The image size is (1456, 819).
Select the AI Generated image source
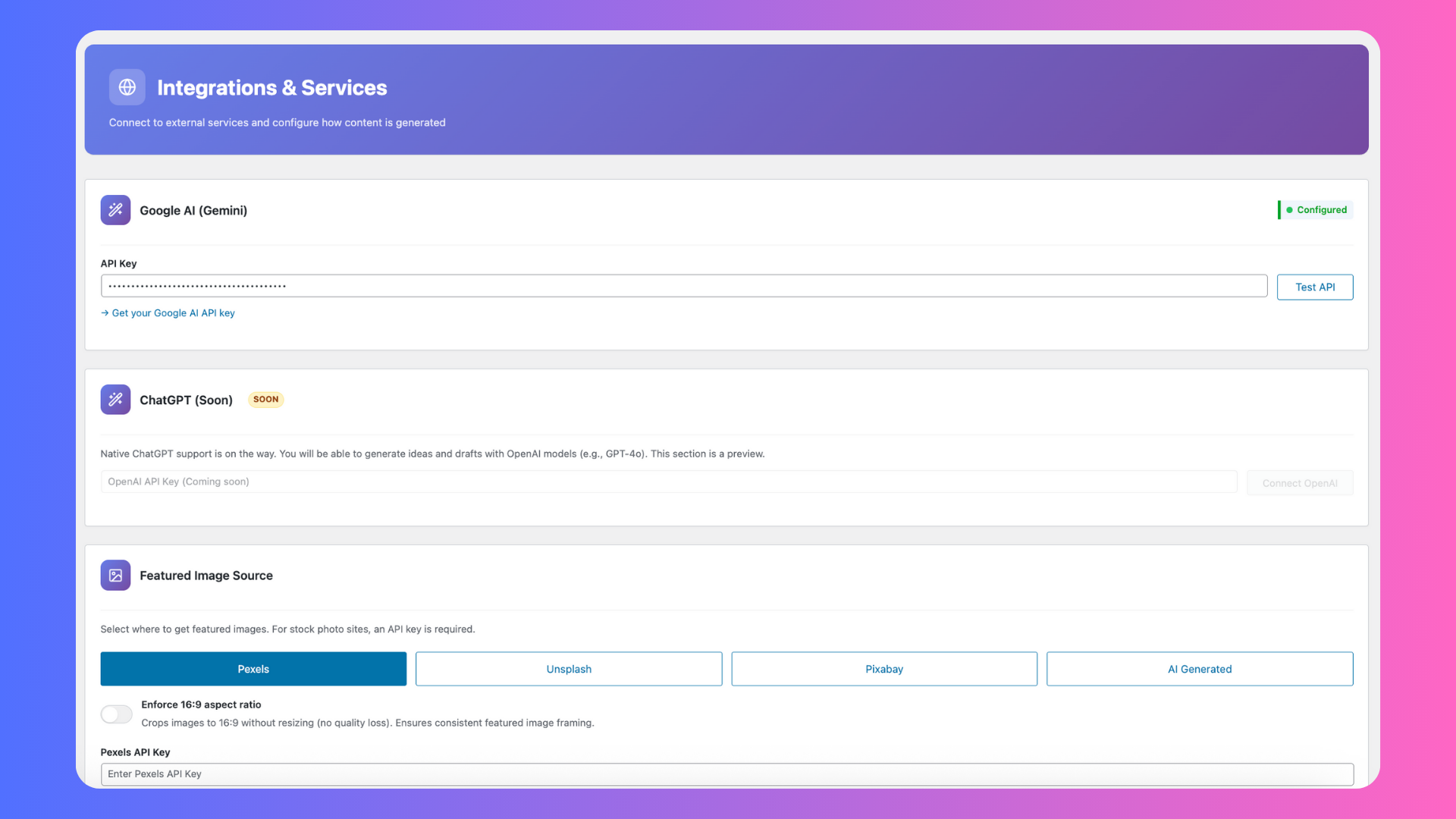click(x=1200, y=669)
